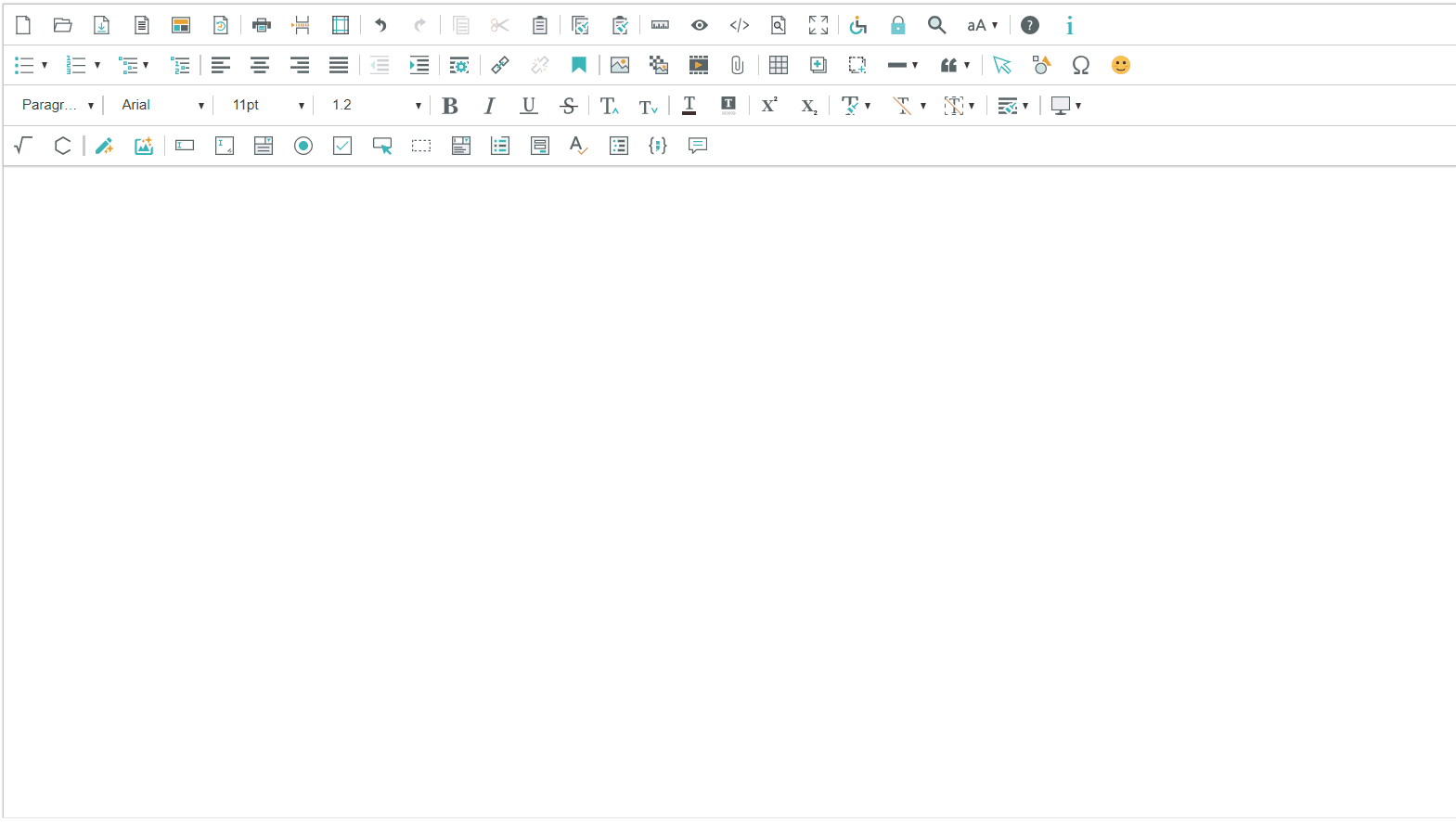1456x822 pixels.
Task: Open find and search magnifier
Action: (x=937, y=25)
